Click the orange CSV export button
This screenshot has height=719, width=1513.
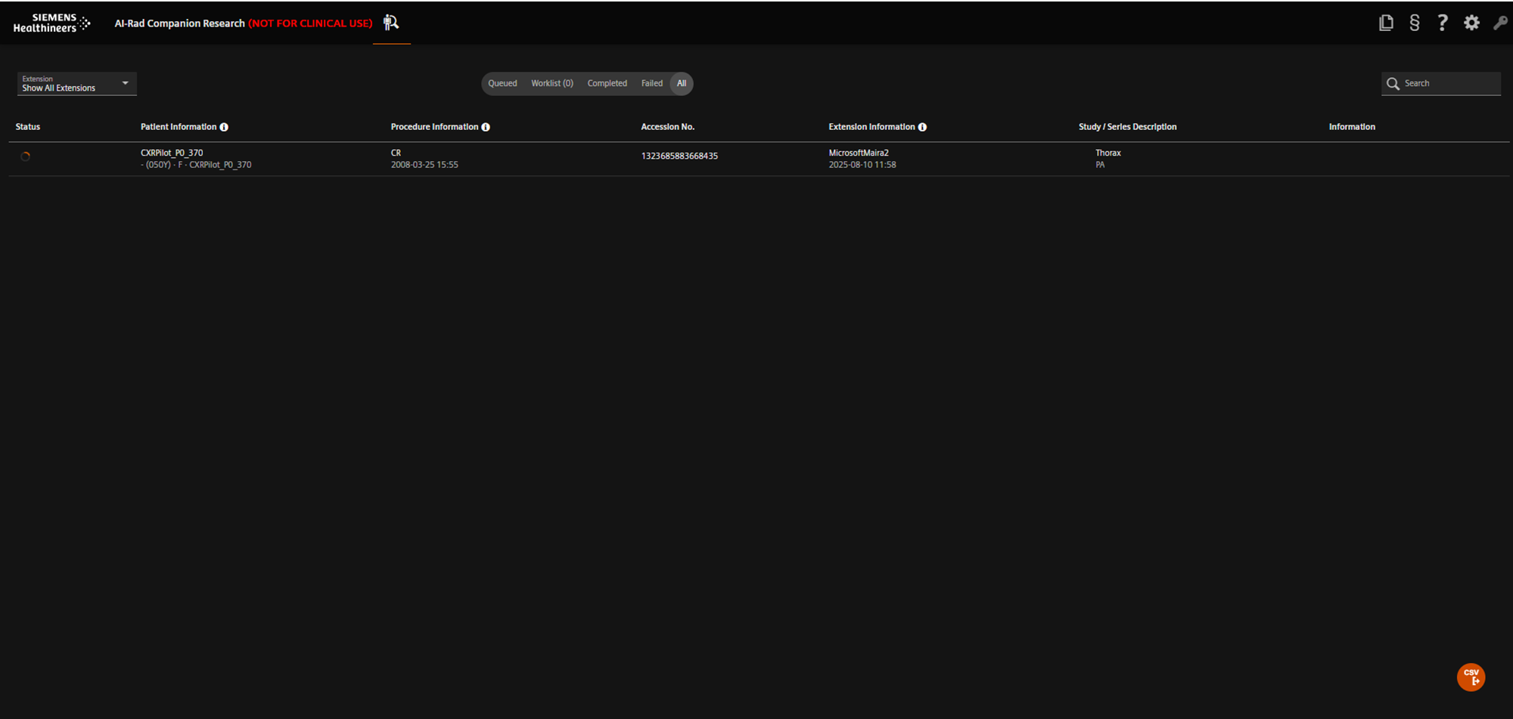1470,677
